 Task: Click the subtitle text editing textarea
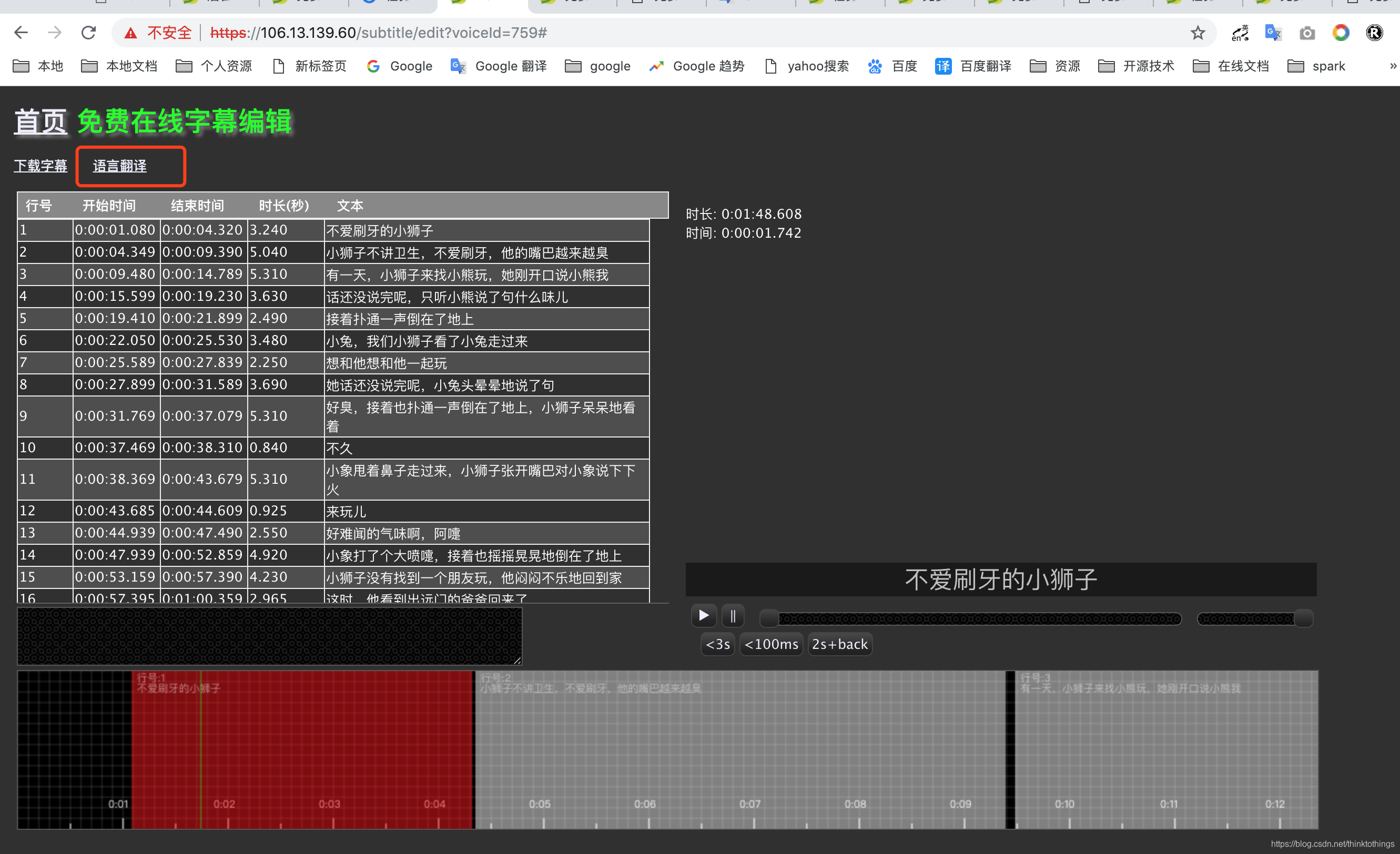(269, 636)
